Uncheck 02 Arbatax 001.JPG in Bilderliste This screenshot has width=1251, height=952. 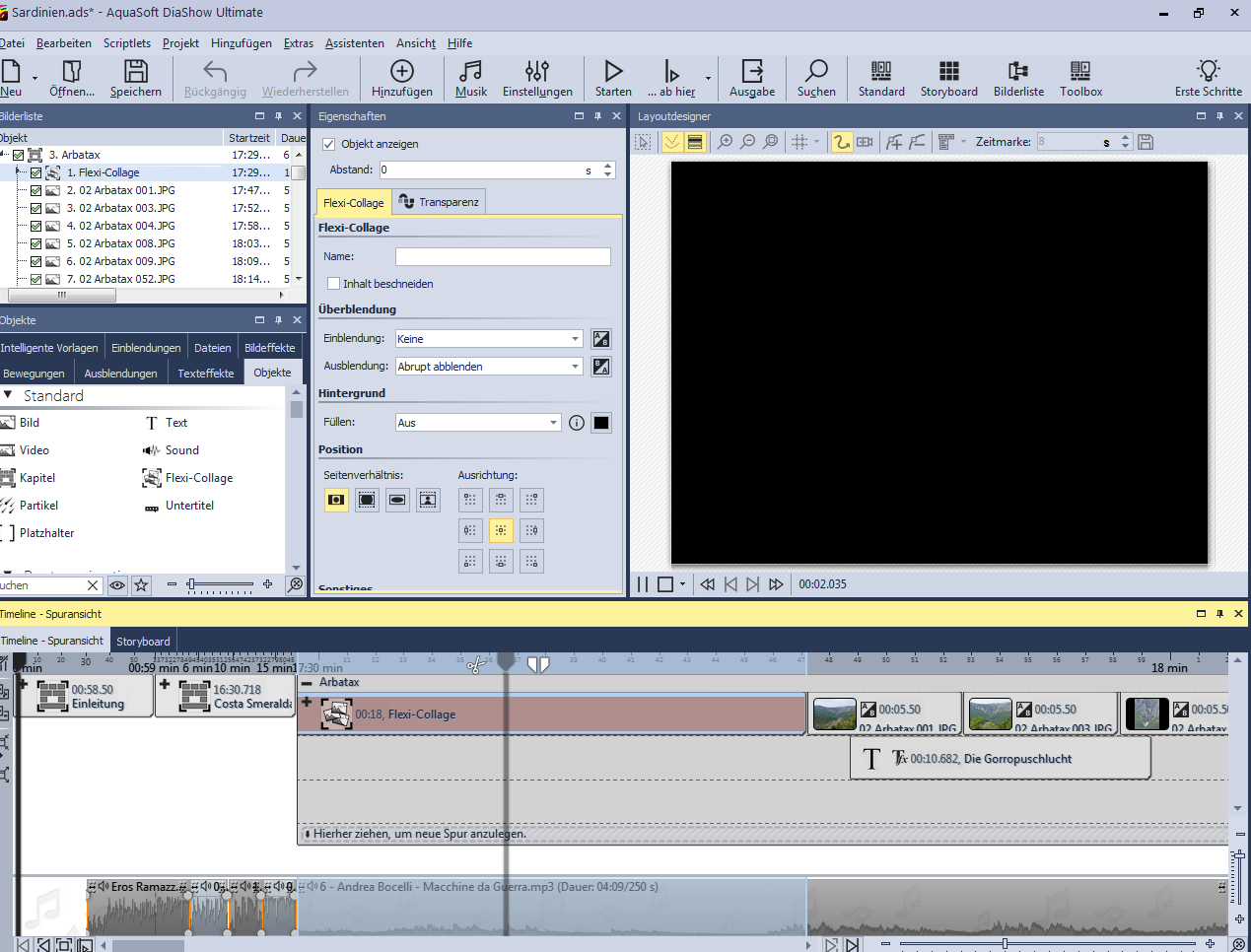[36, 190]
